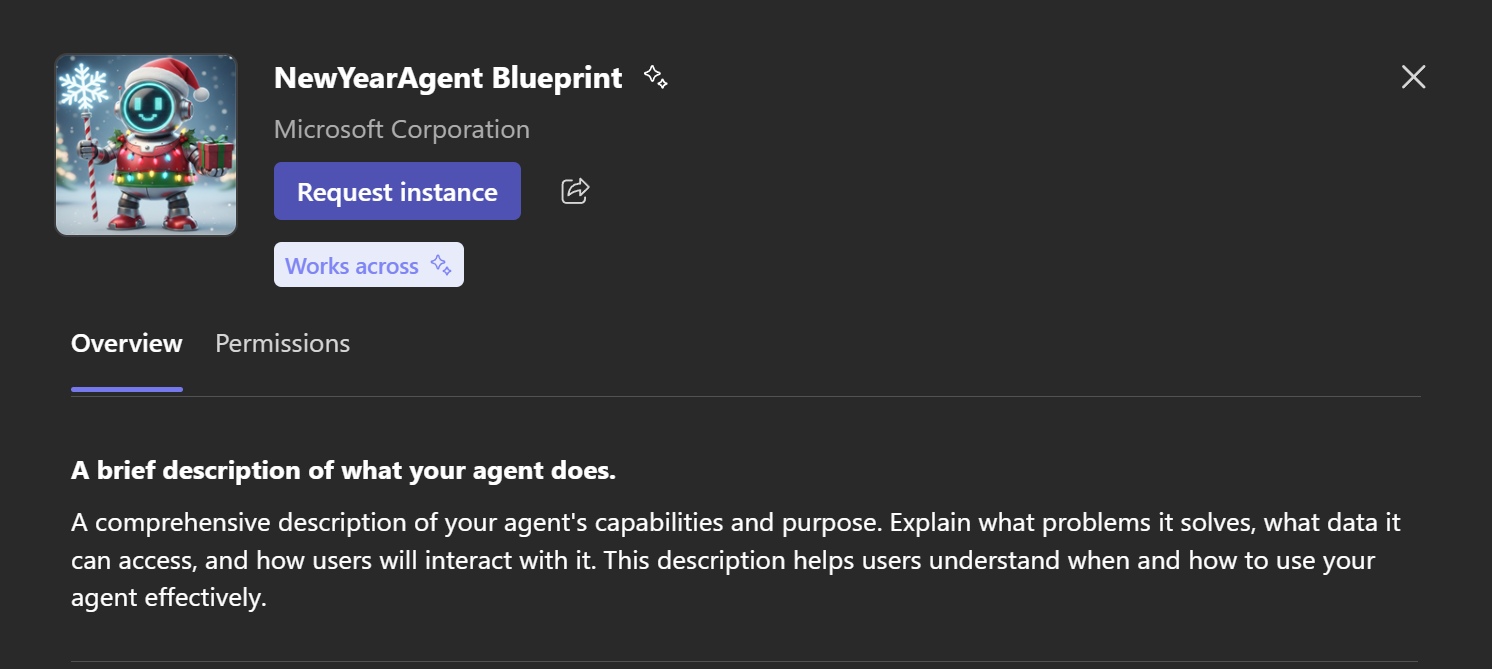Click the purple underline beneath Overview
Screen dimensions: 1492x669
pyautogui.click(x=127, y=389)
